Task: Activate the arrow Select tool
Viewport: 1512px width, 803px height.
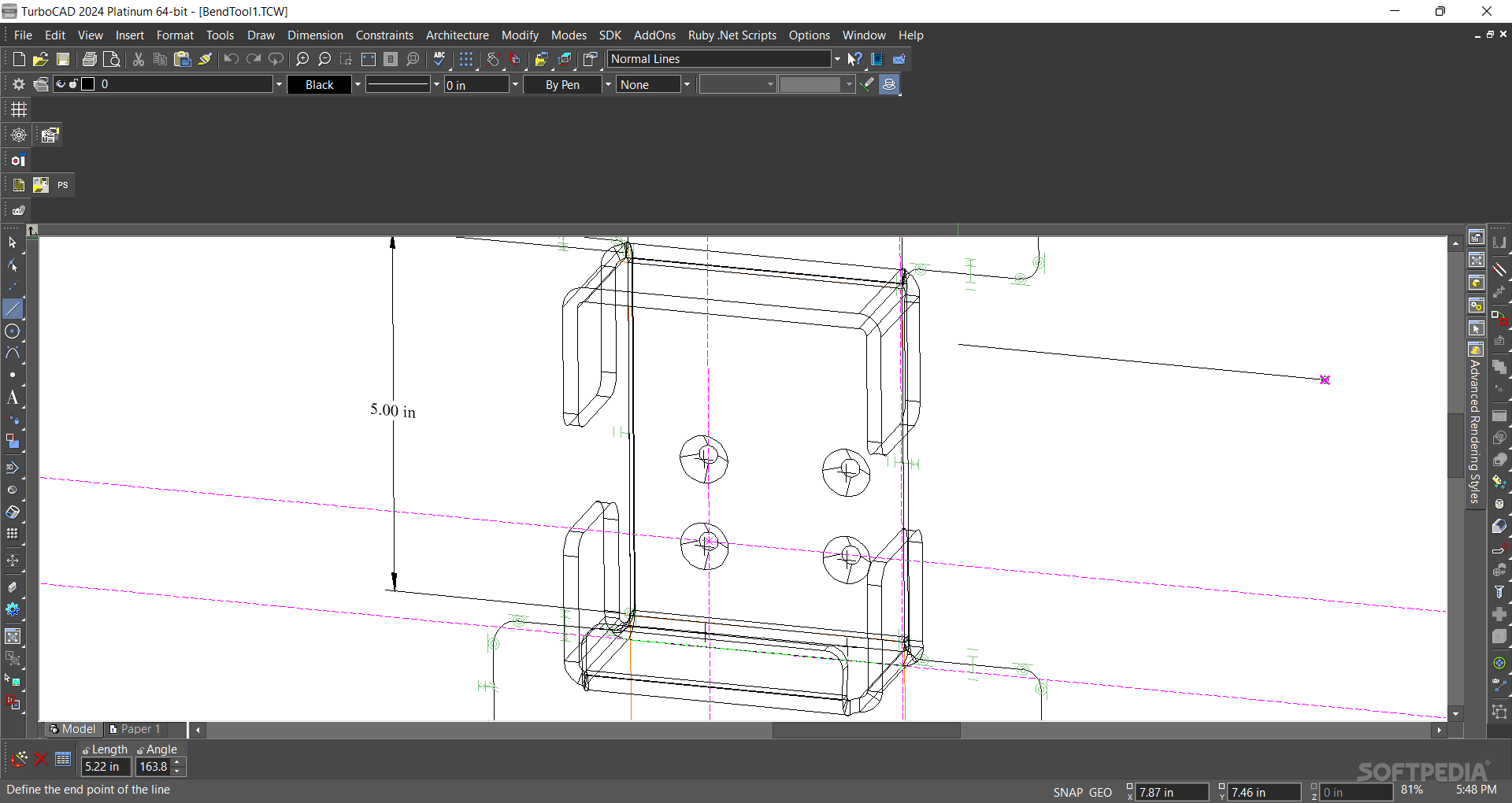Action: [x=13, y=242]
